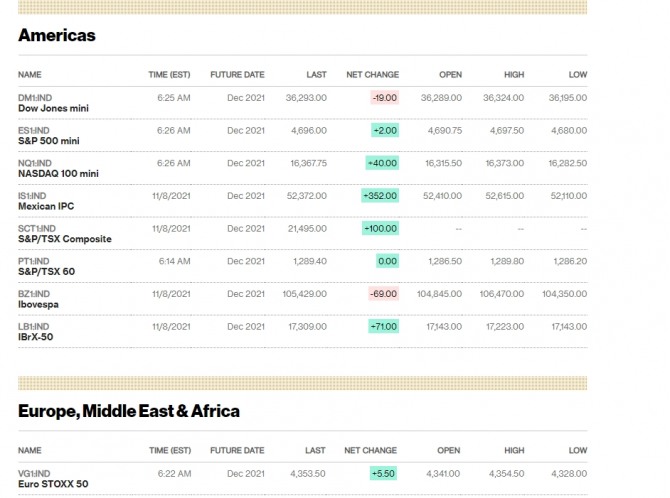Screen dimensions: 670x498
Task: Open the Ibovespa futures link
Action: pyautogui.click(x=42, y=305)
